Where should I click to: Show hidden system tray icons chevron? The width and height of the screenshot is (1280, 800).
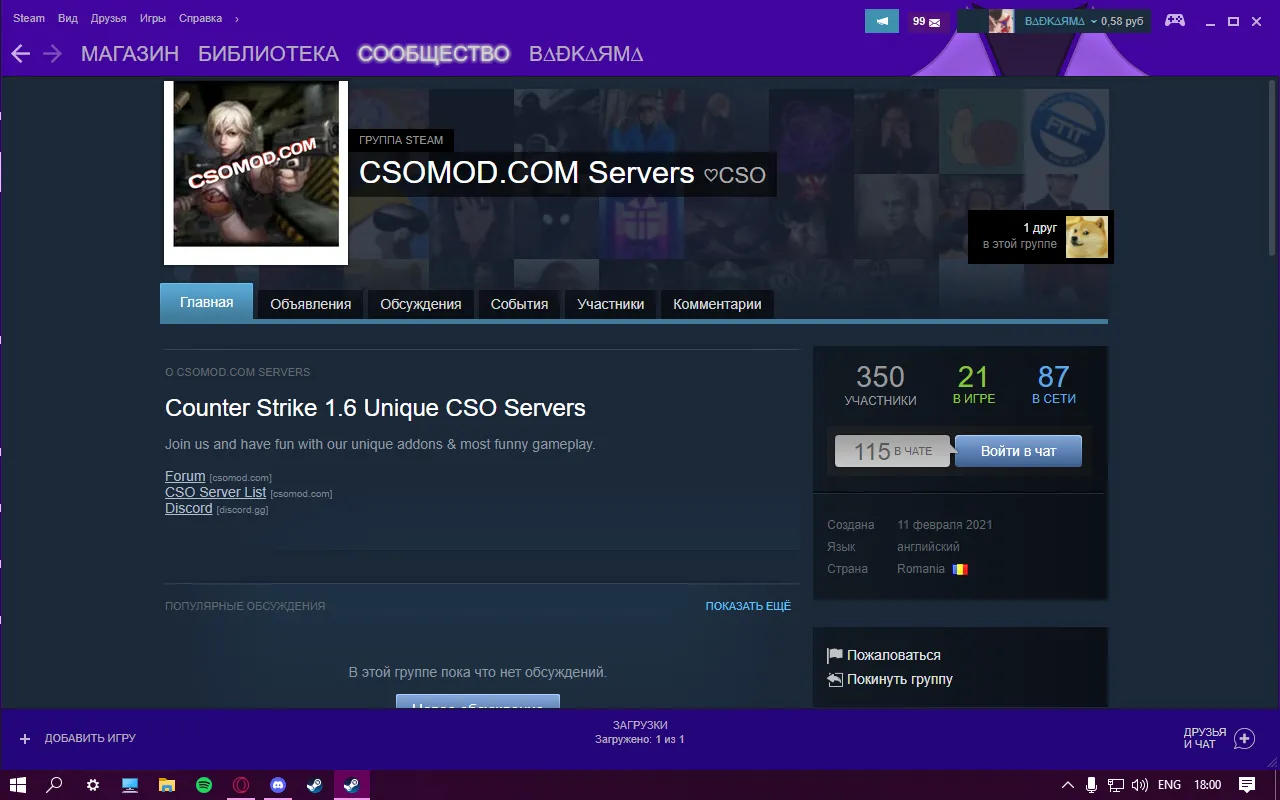coord(1067,785)
